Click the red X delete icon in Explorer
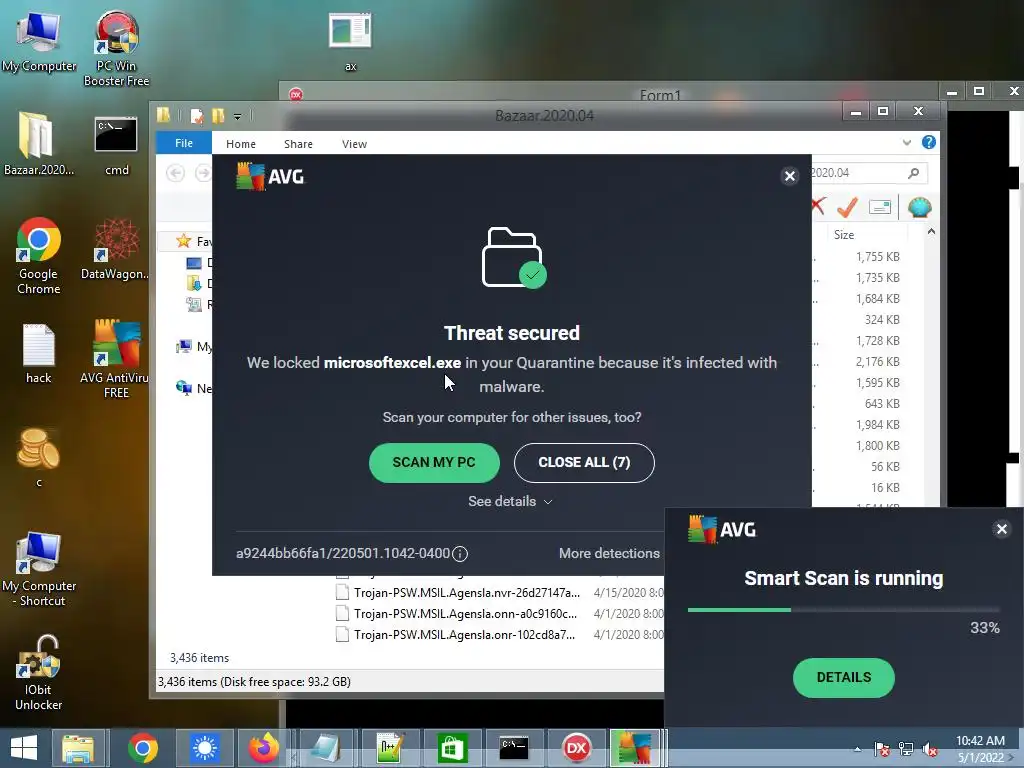The height and width of the screenshot is (768, 1024). pos(819,207)
